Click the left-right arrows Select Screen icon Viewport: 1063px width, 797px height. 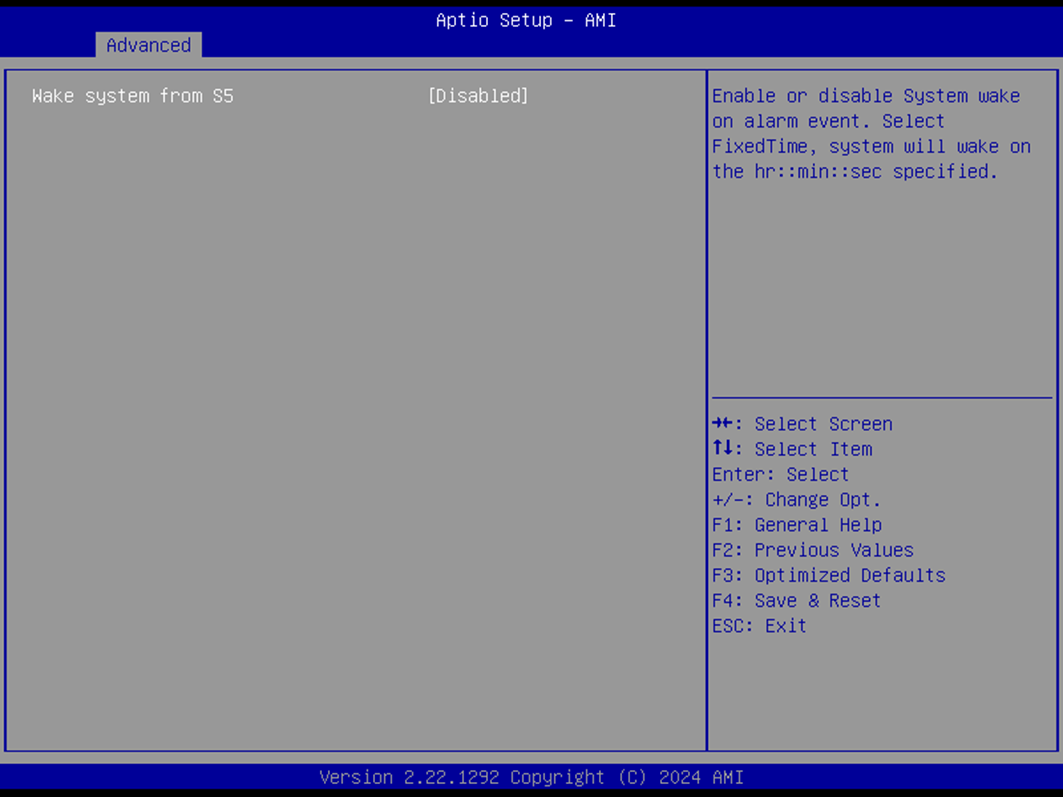coord(722,424)
